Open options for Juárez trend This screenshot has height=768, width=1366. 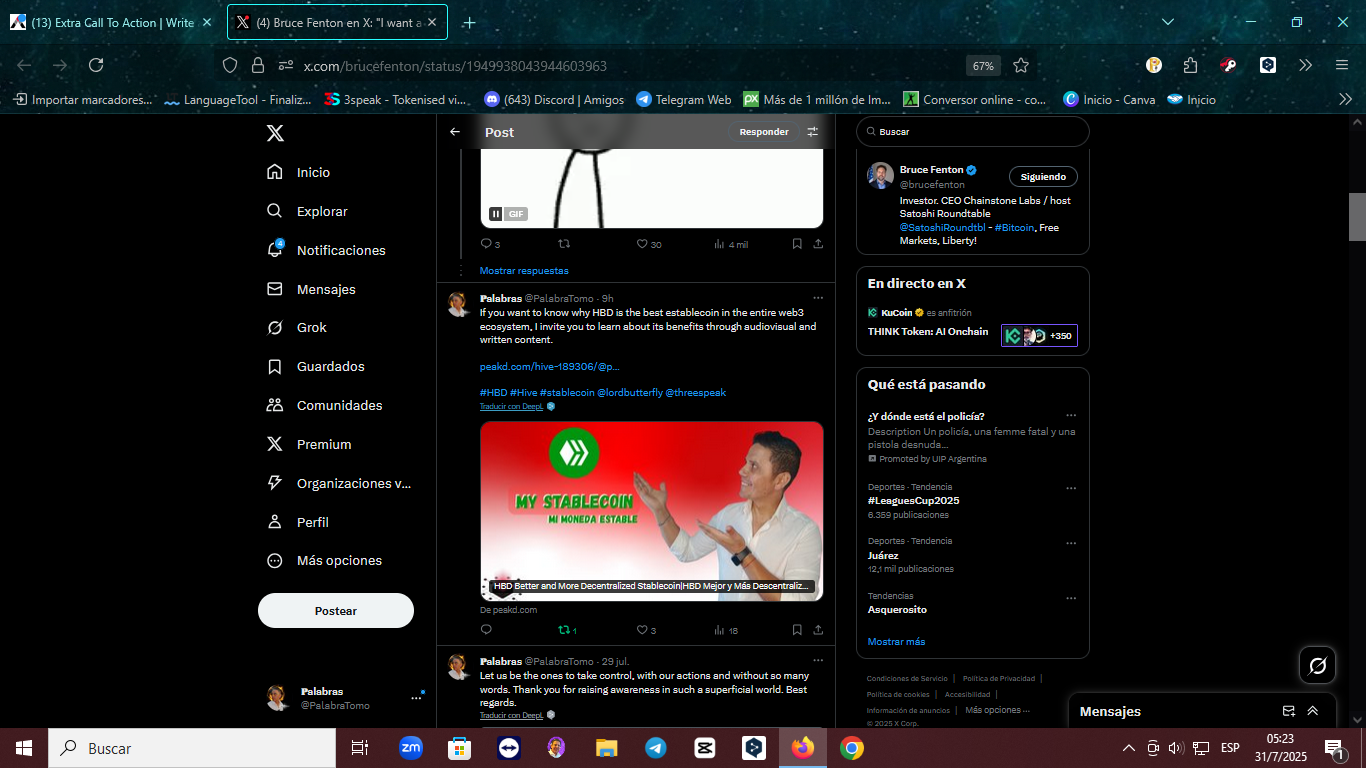(1071, 543)
